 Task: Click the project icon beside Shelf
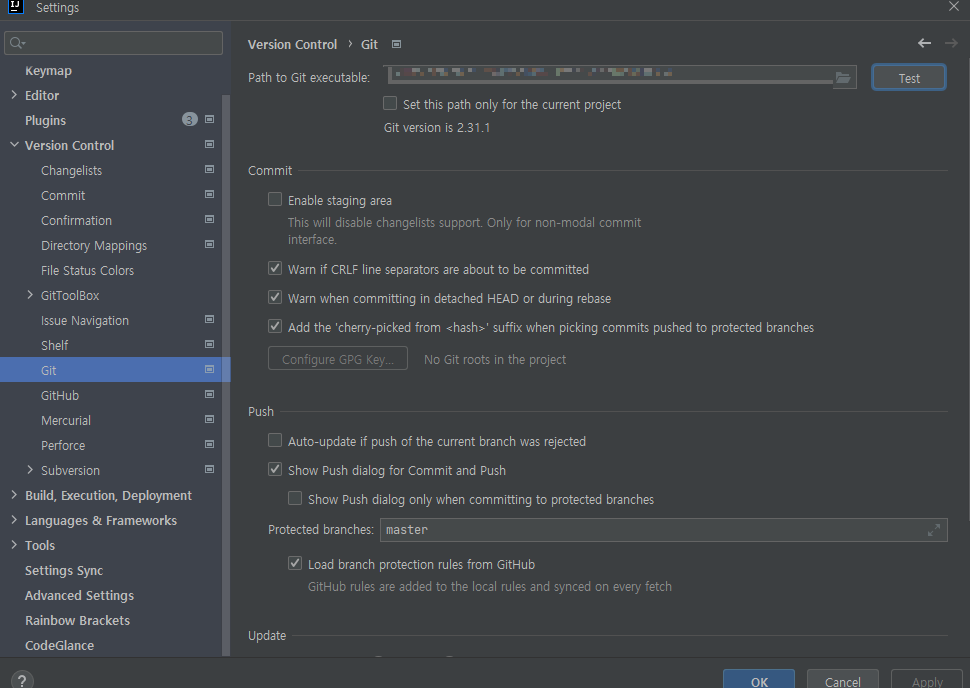coord(210,344)
